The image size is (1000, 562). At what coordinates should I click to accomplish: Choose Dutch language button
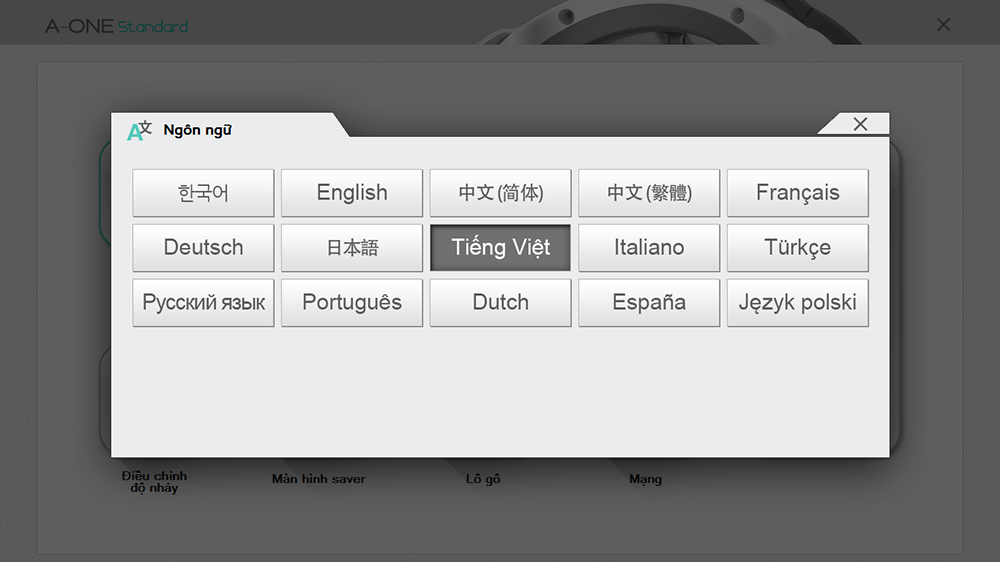tap(500, 303)
